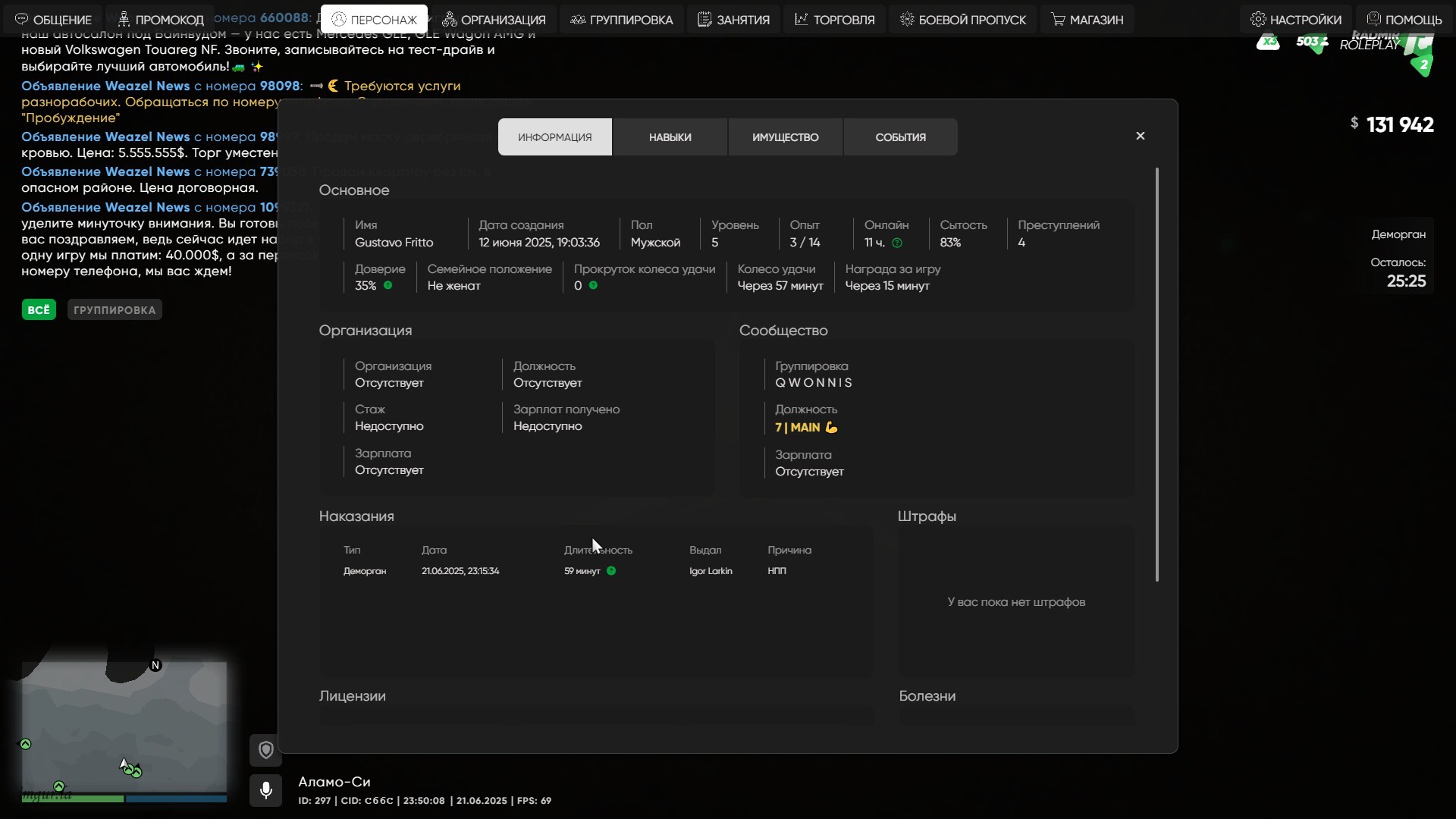1456x819 pixels.
Task: Click the shield icon near minimap
Action: click(265, 750)
